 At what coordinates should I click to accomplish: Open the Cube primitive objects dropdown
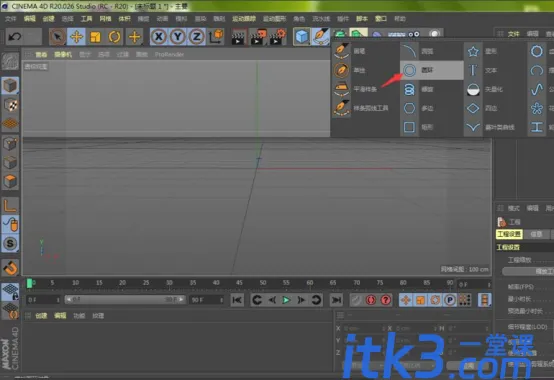click(302, 36)
